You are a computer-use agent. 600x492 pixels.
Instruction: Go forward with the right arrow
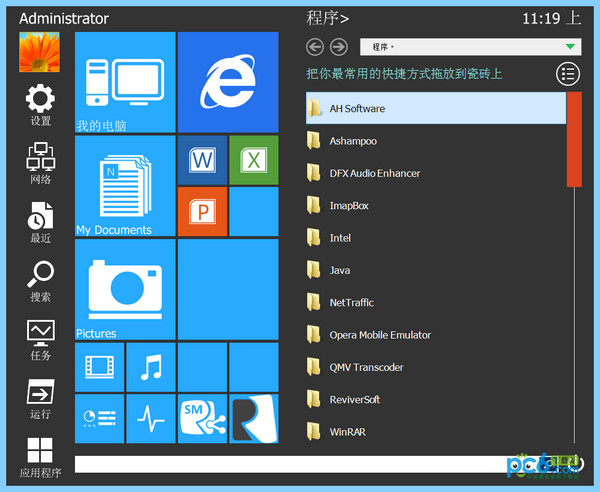[x=339, y=47]
